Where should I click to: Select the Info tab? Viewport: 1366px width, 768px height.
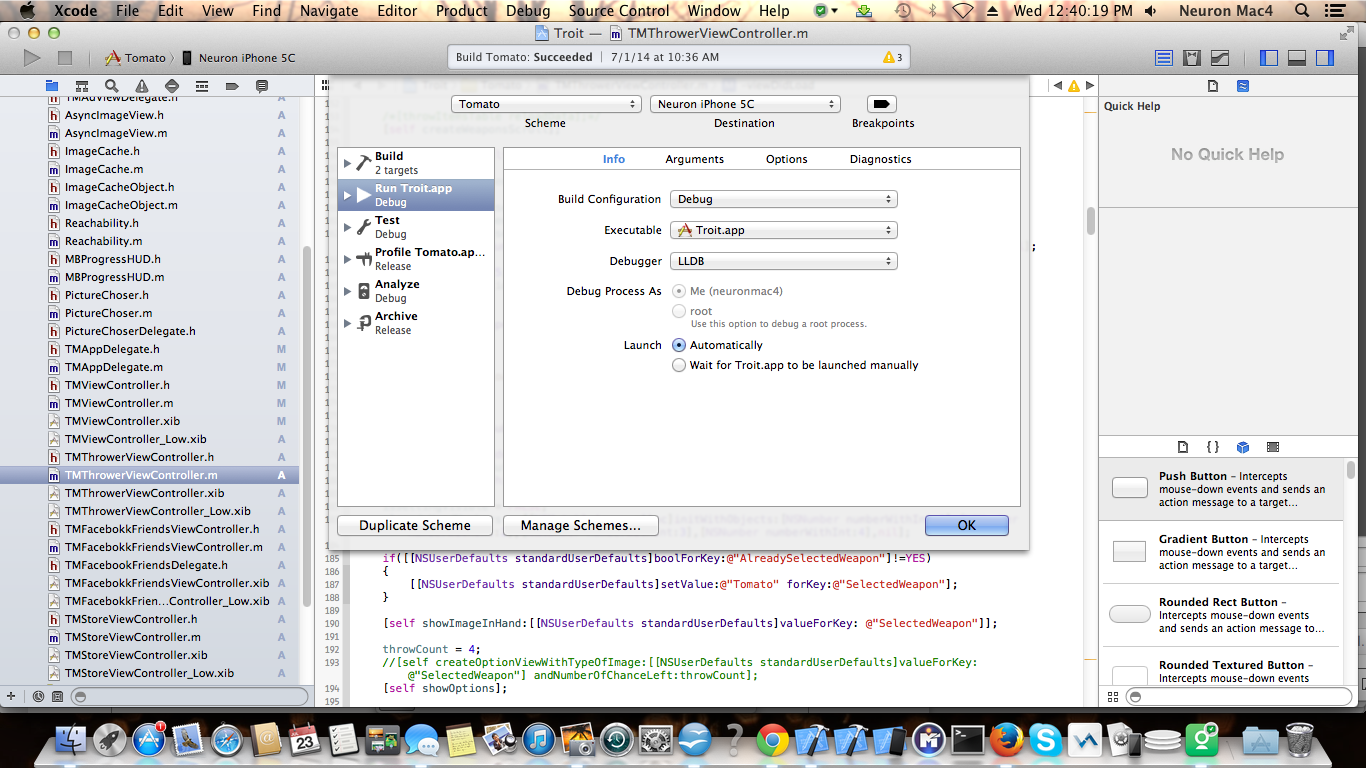click(x=614, y=159)
